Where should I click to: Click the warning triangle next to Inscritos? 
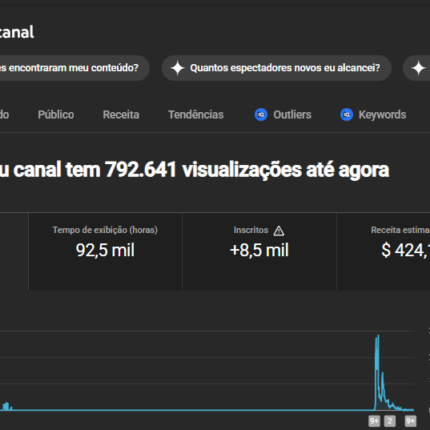point(279,231)
